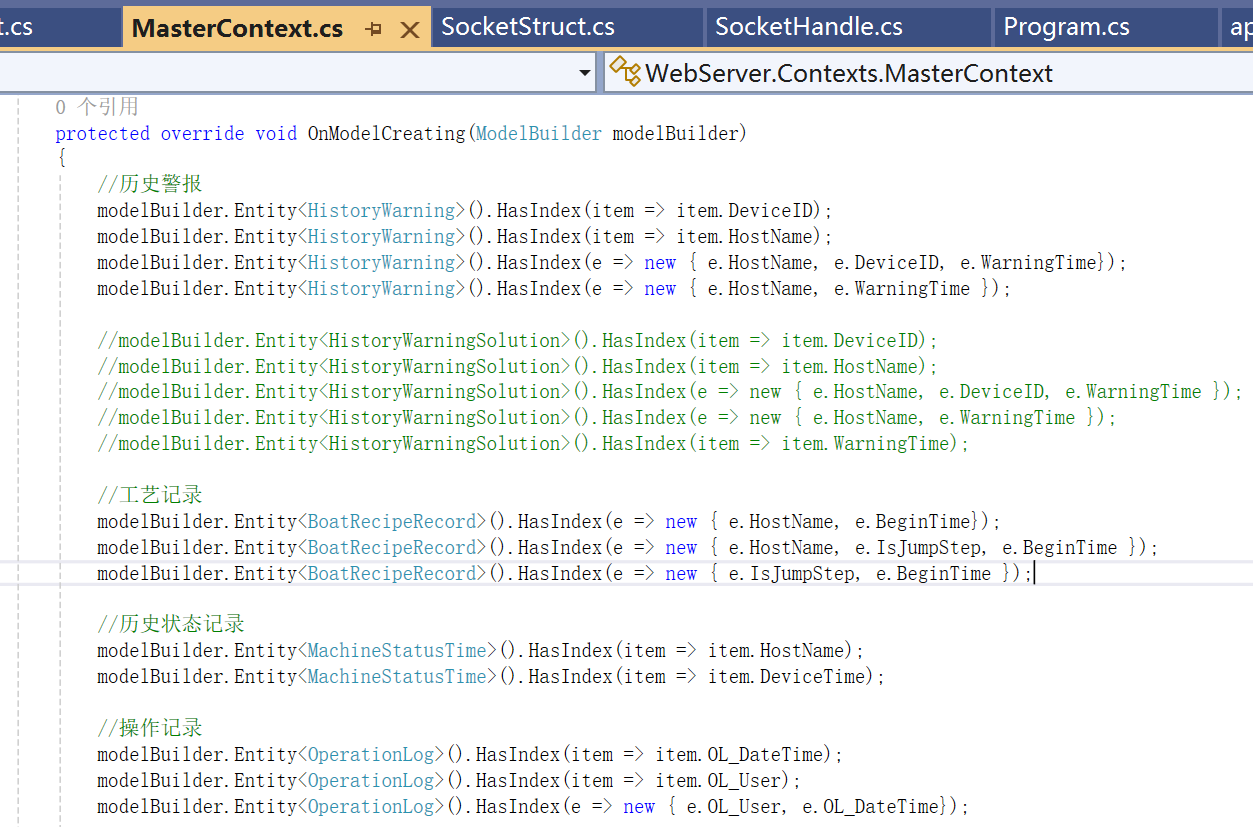This screenshot has height=827, width=1253.
Task: Close the MasterContext.cs tab
Action: (409, 30)
